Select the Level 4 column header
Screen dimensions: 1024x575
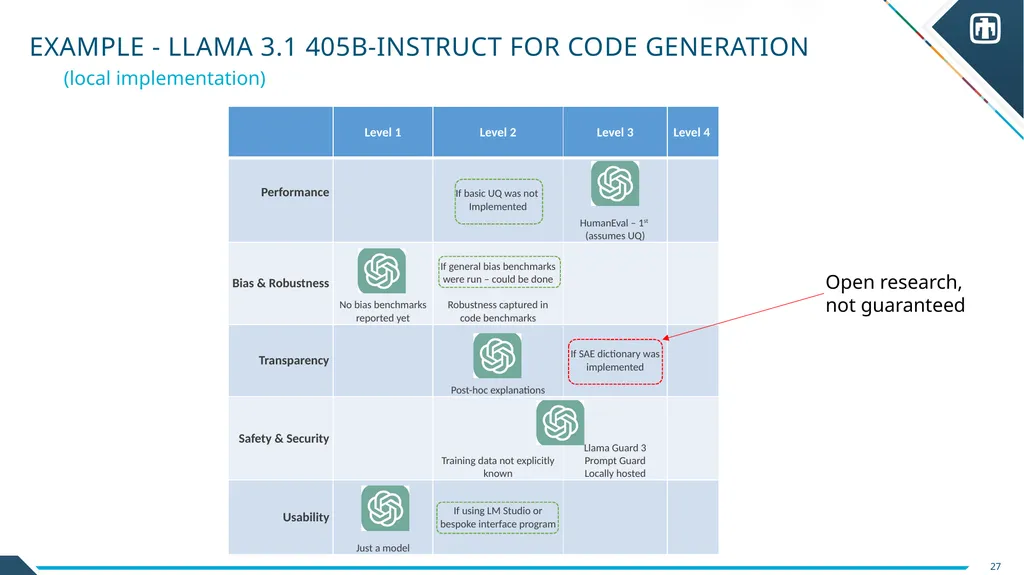tap(692, 132)
